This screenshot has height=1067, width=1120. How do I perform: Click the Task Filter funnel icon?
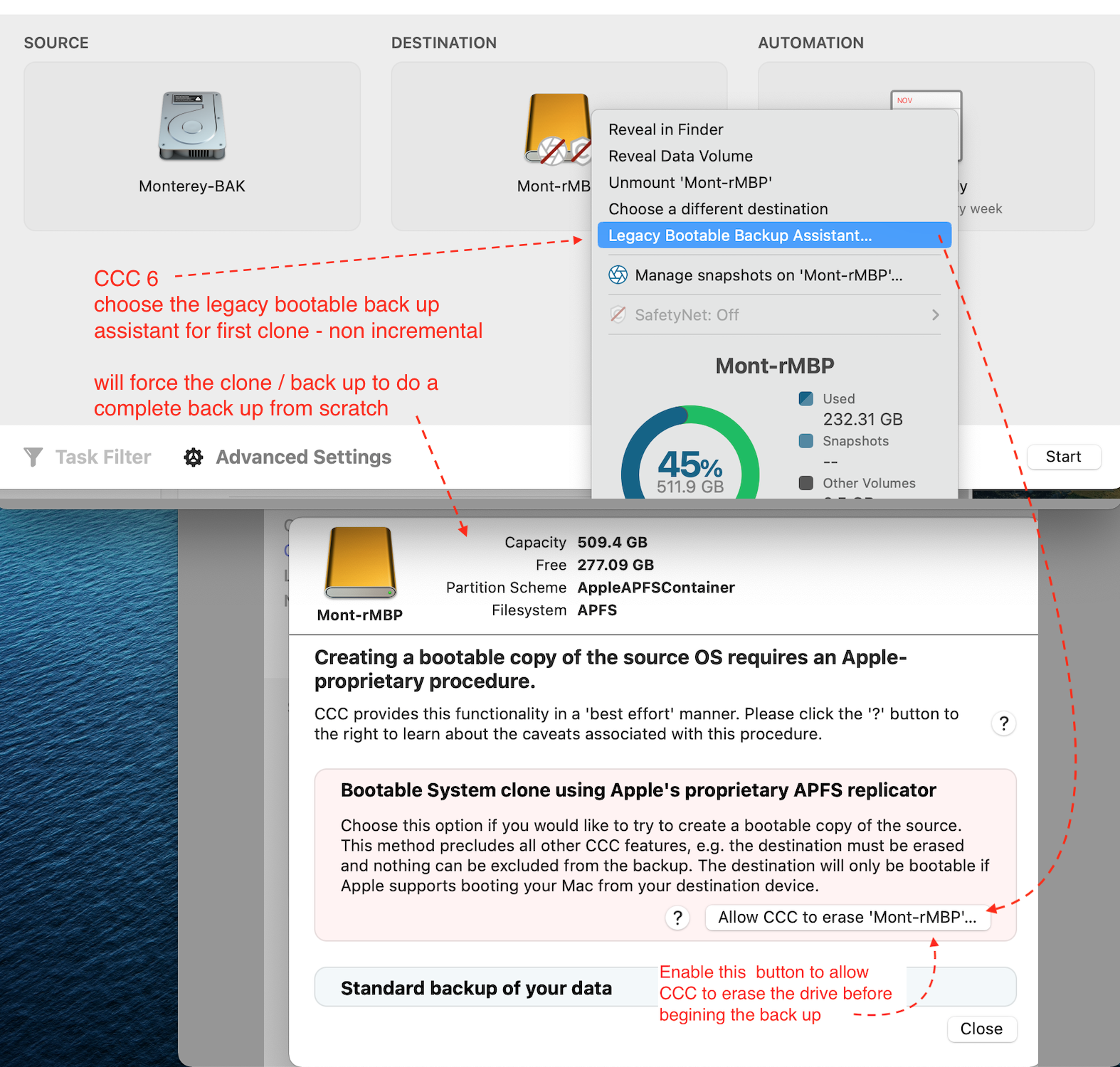33,457
